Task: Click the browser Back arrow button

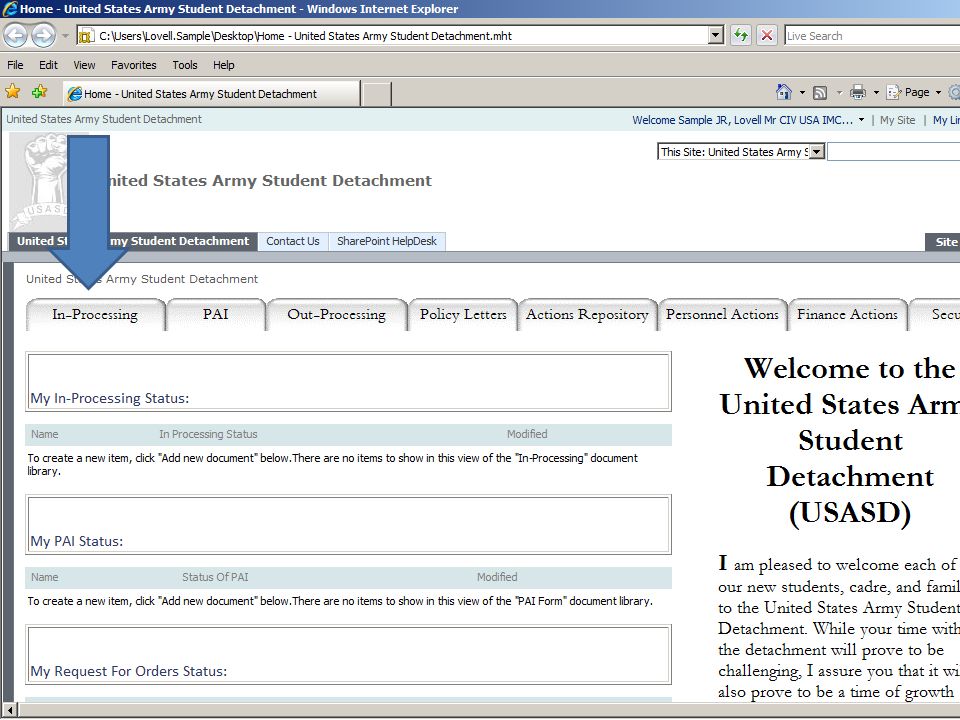Action: pos(16,36)
